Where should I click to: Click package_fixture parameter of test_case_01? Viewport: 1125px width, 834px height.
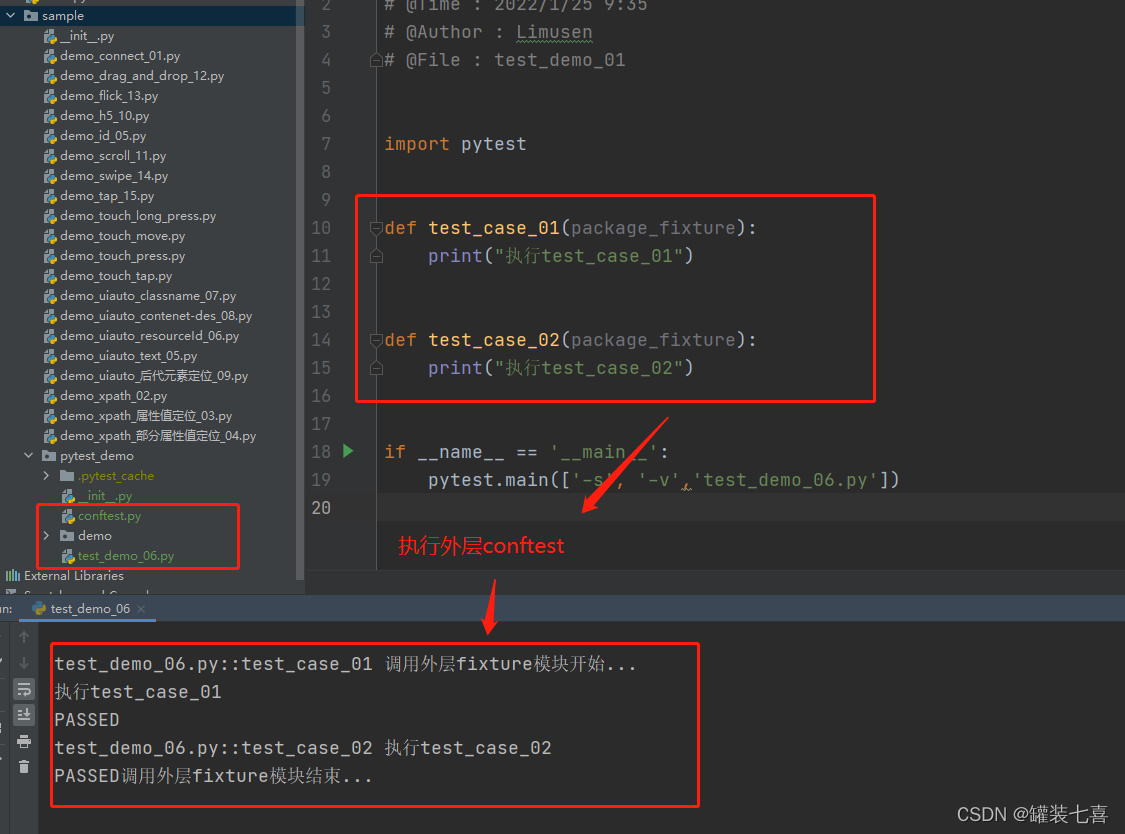[653, 228]
